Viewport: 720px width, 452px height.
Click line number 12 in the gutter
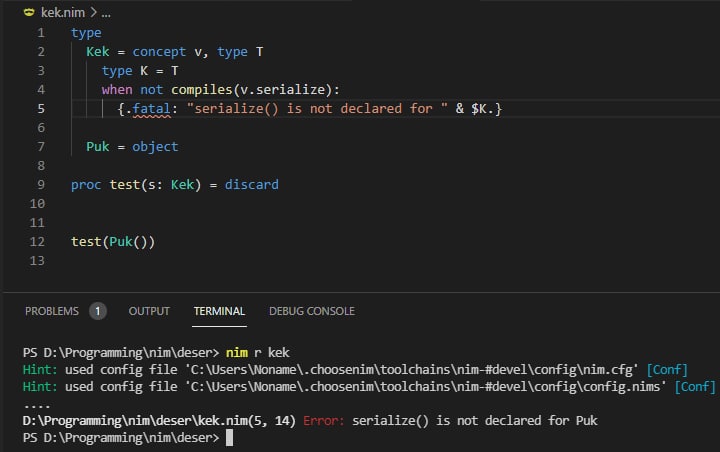37,242
